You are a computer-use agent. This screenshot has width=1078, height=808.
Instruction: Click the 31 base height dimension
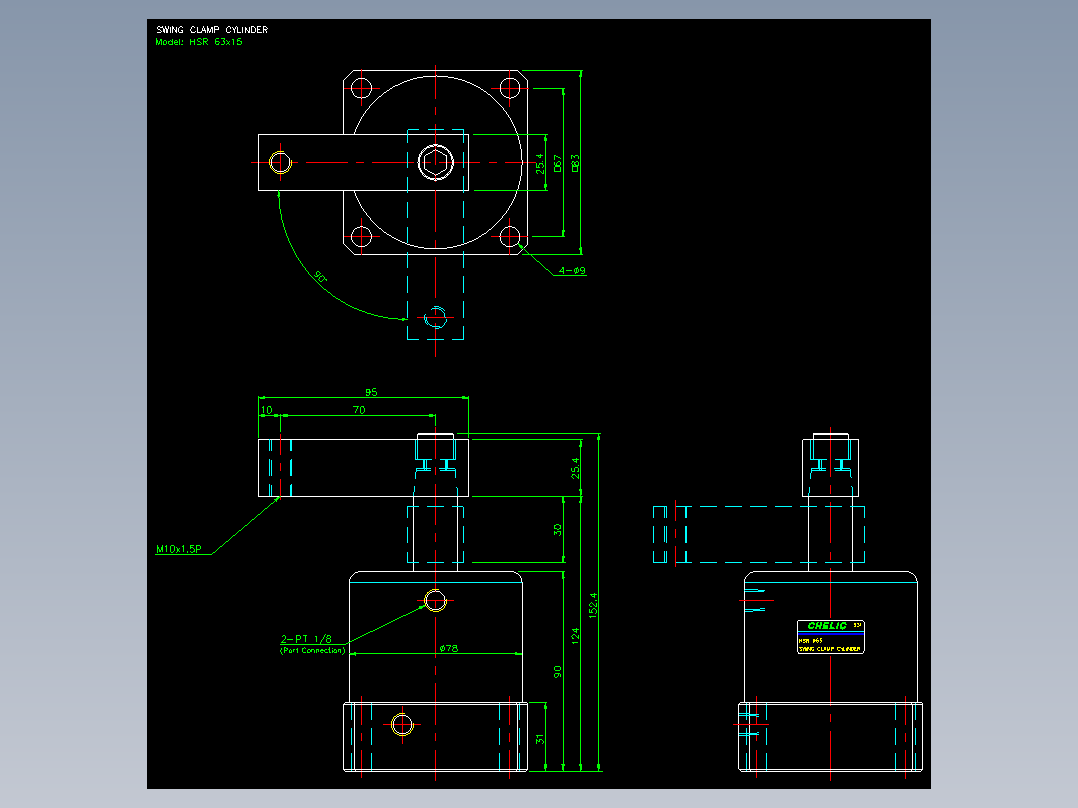pyautogui.click(x=540, y=739)
